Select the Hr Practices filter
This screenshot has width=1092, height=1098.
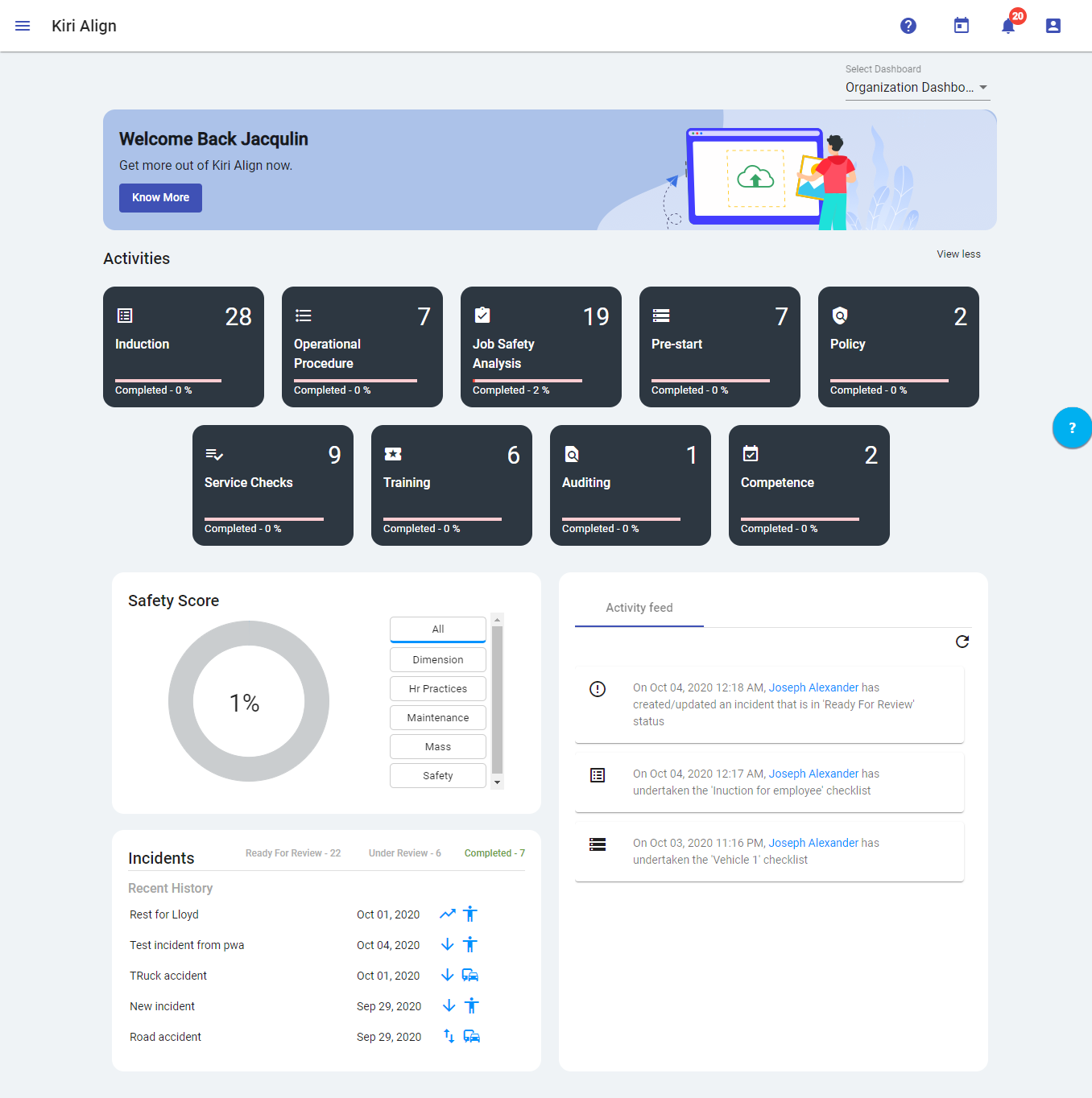point(438,688)
